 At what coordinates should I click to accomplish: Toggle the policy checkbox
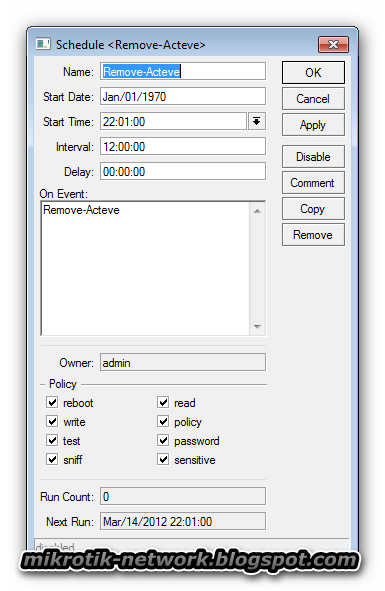pyautogui.click(x=163, y=421)
